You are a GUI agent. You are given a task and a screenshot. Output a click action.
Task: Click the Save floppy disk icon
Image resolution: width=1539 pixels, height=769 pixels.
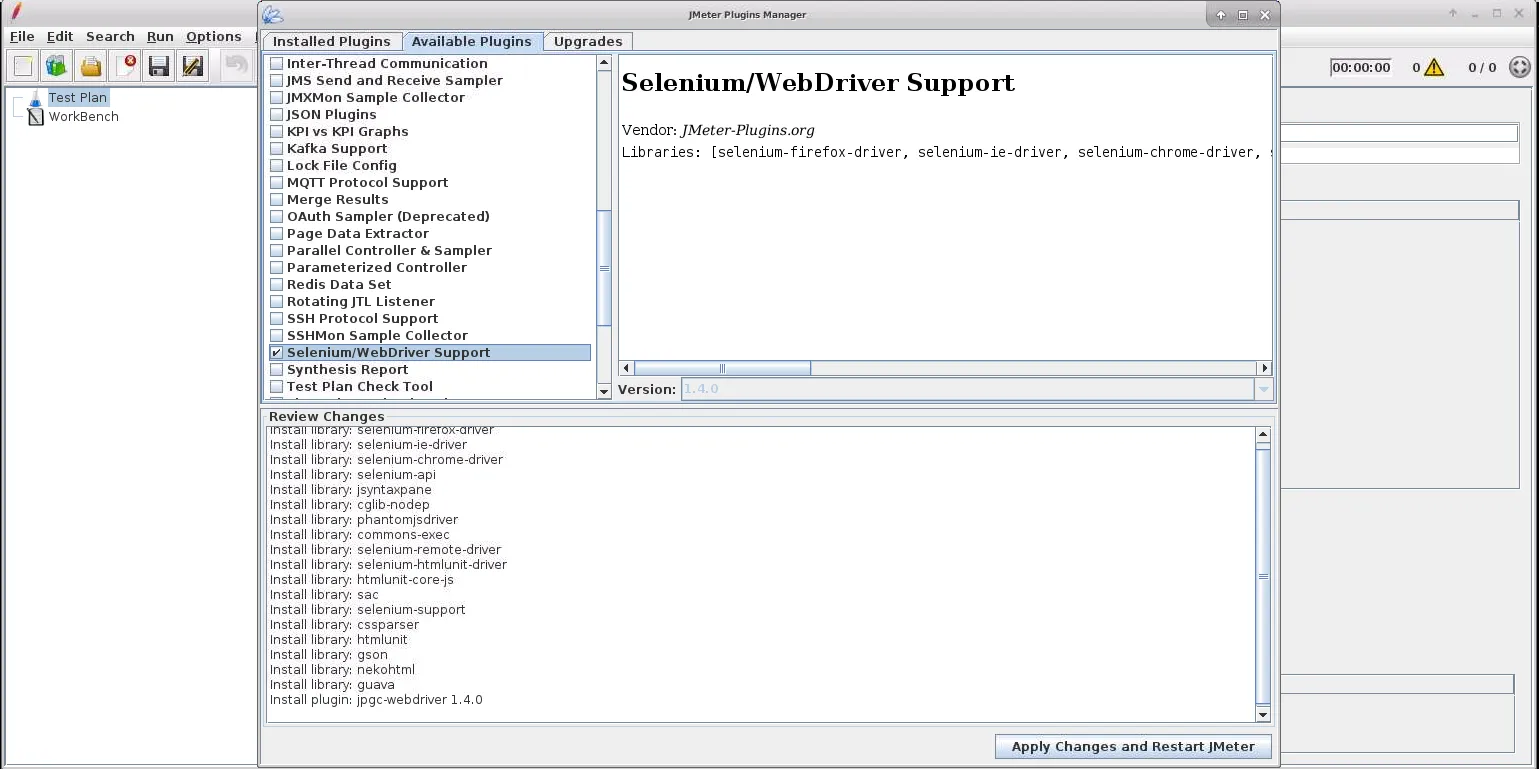coord(158,67)
